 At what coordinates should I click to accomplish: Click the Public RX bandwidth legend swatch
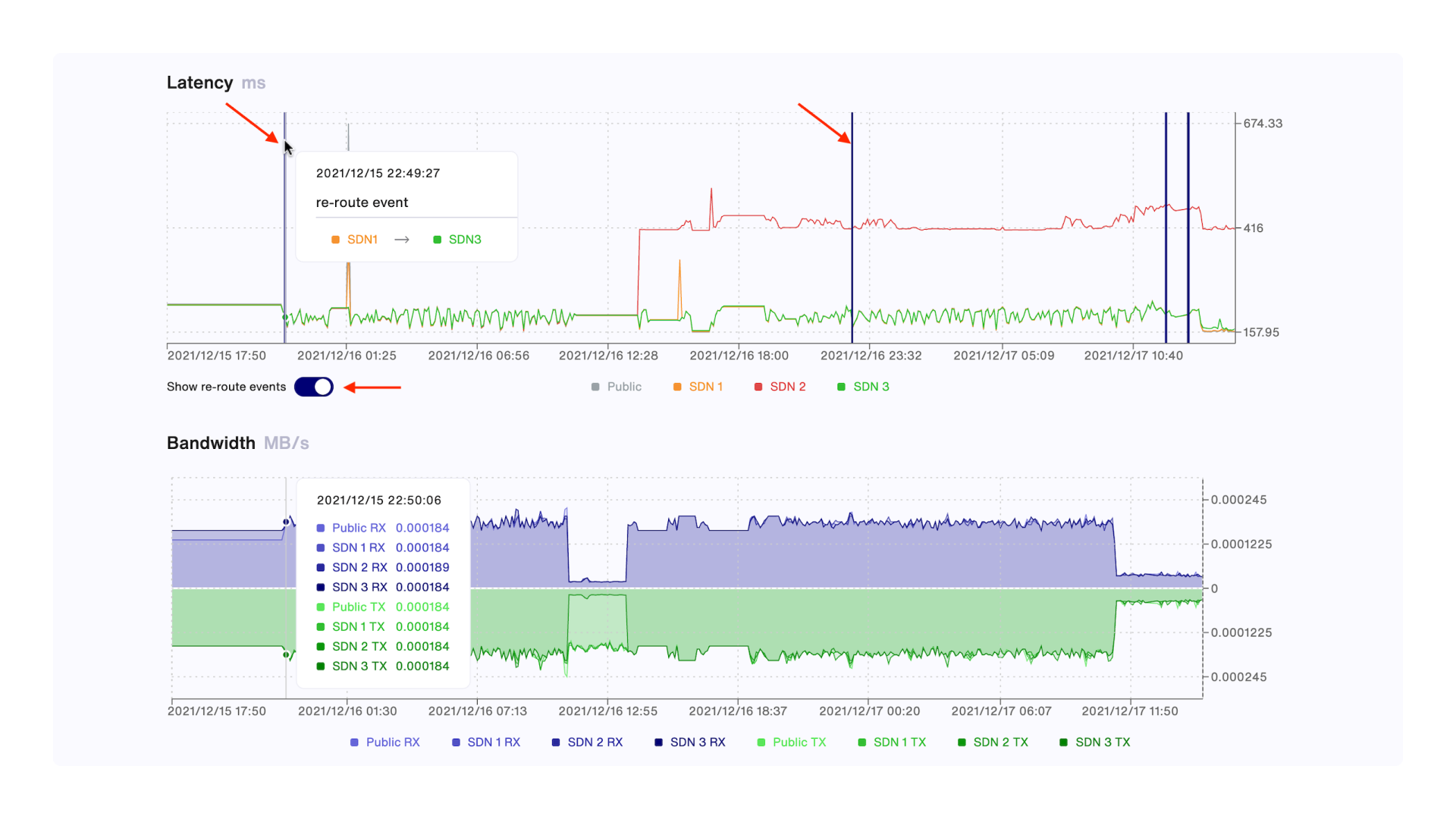point(354,742)
